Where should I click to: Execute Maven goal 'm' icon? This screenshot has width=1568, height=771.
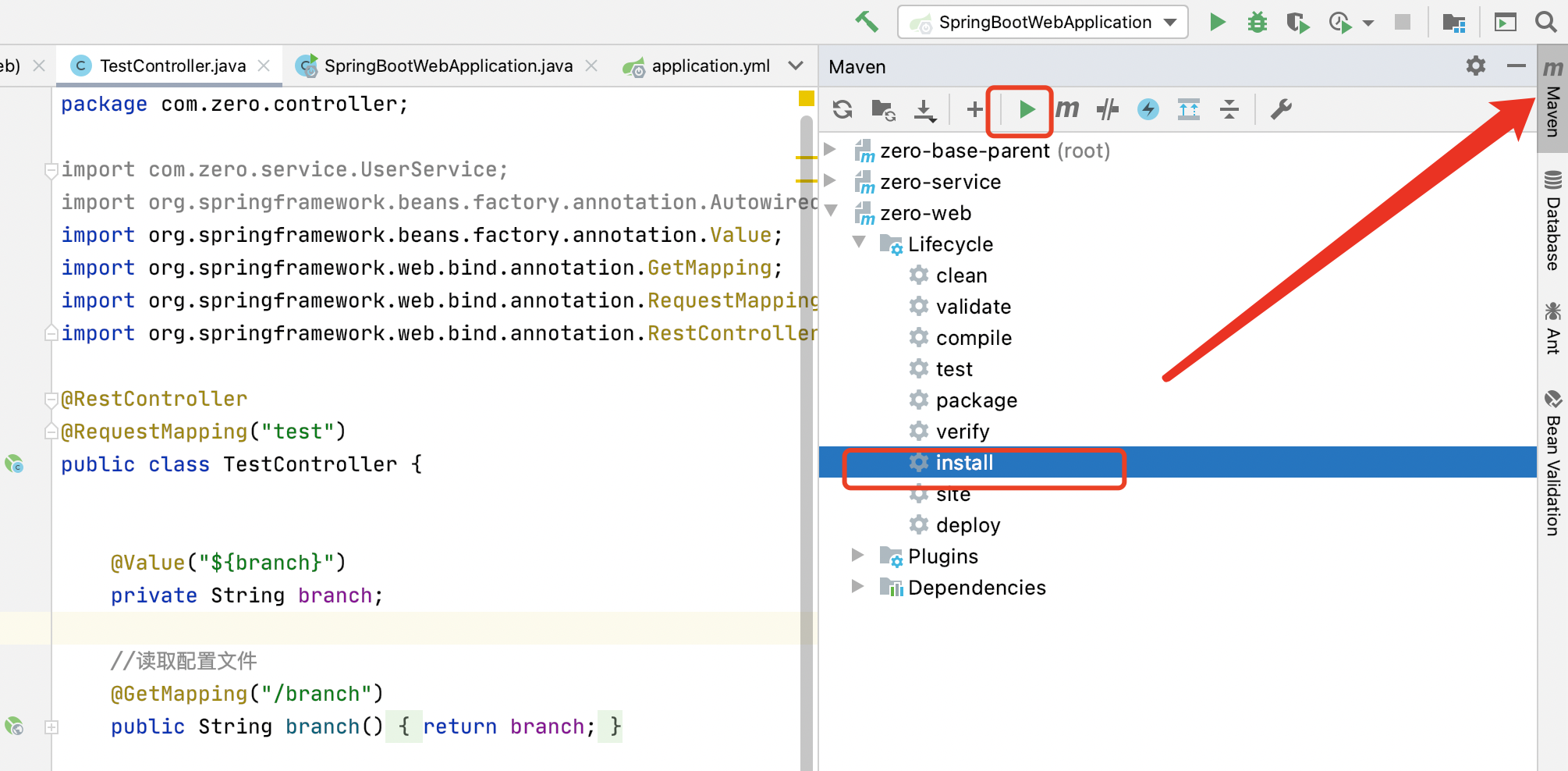[1067, 109]
